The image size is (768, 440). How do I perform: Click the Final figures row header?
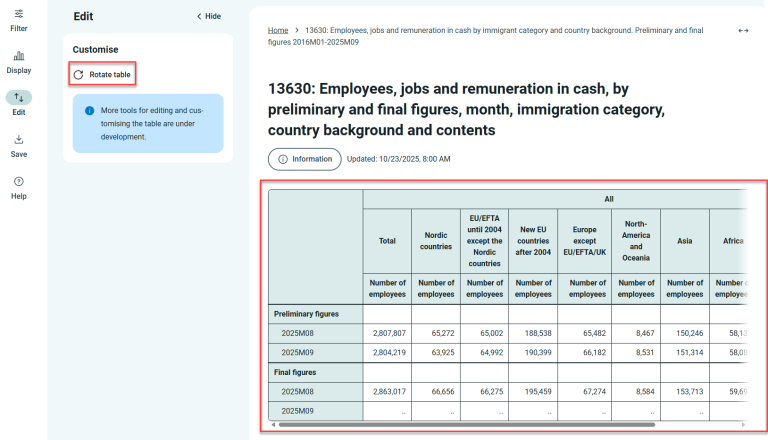(x=295, y=372)
